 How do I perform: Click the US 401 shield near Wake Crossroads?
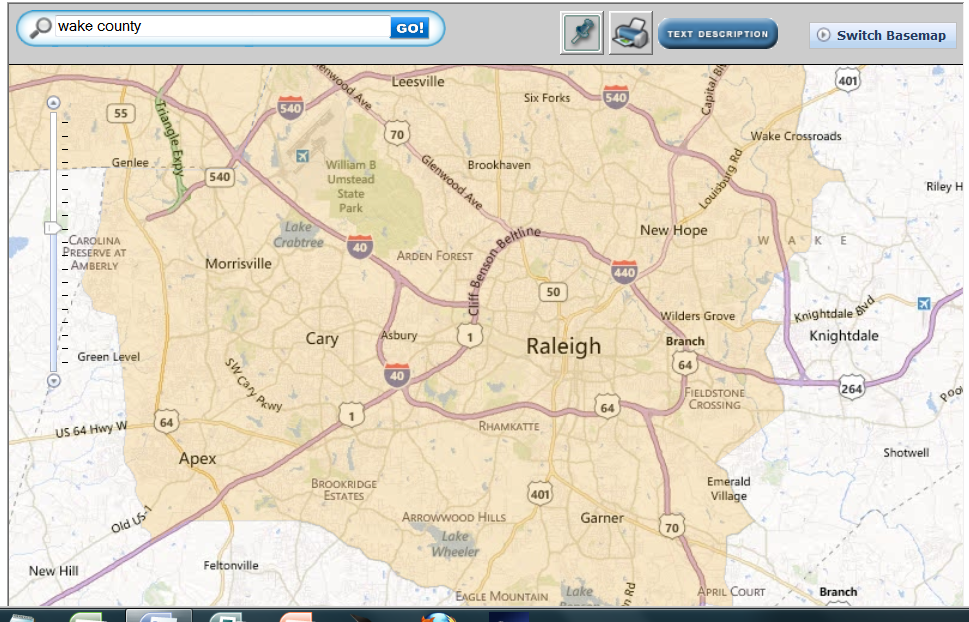pos(848,80)
